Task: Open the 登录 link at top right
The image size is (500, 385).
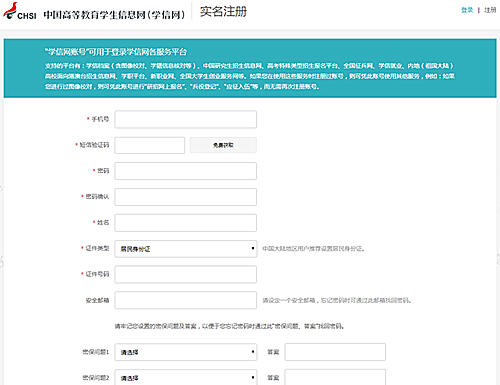Action: [467, 10]
